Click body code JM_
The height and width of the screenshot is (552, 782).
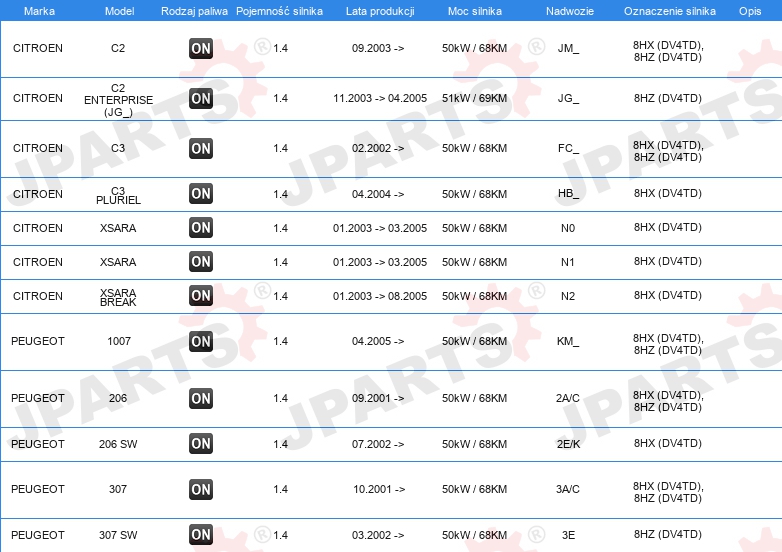[568, 48]
